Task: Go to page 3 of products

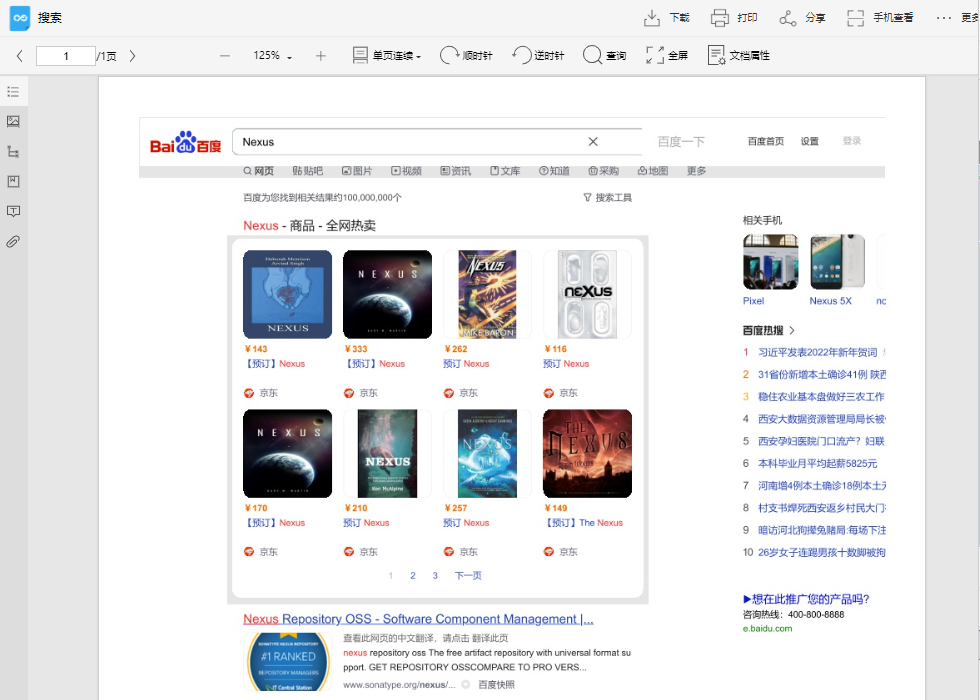Action: tap(435, 576)
